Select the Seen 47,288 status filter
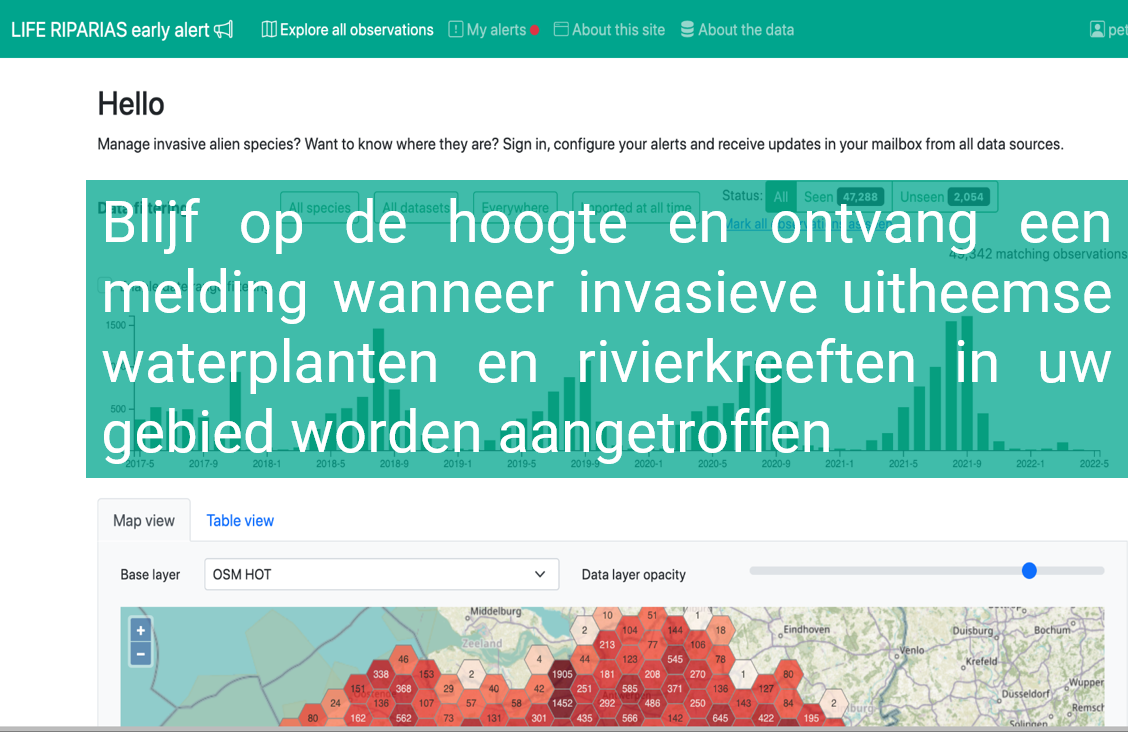Image resolution: width=1148 pixels, height=732 pixels. click(844, 197)
